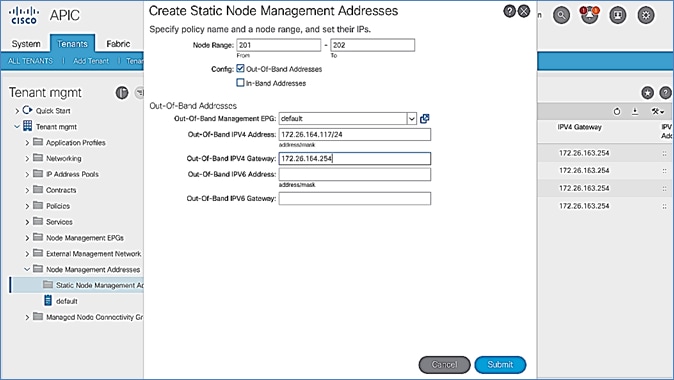
Task: Click the Application Profiles folder icon
Action: click(x=38, y=142)
